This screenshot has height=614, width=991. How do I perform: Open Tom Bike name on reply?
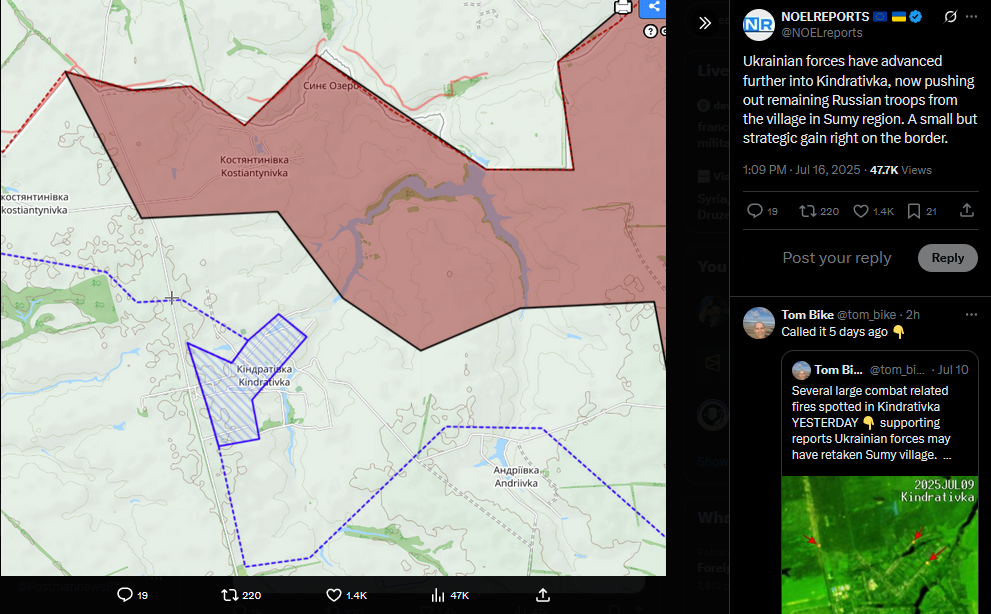click(807, 315)
